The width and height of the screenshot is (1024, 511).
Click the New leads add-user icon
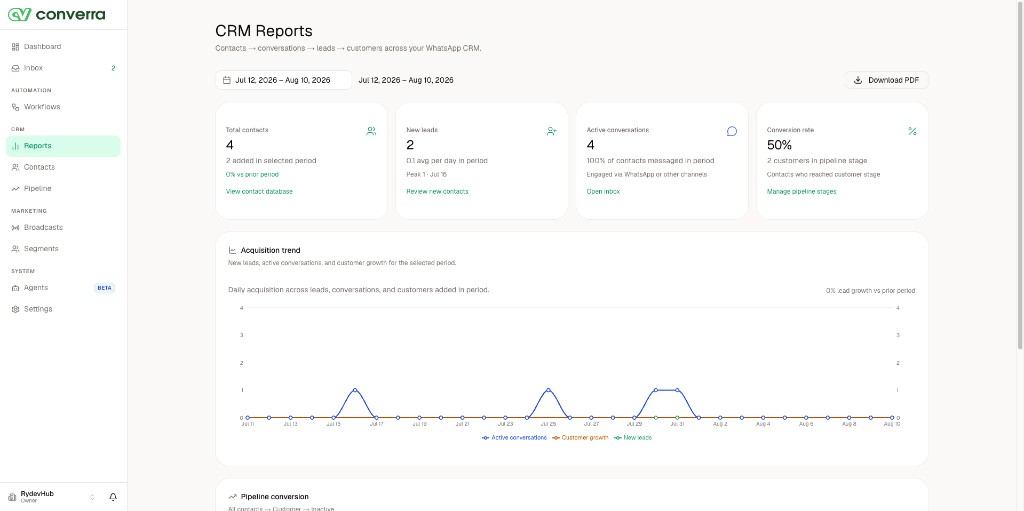tap(552, 131)
